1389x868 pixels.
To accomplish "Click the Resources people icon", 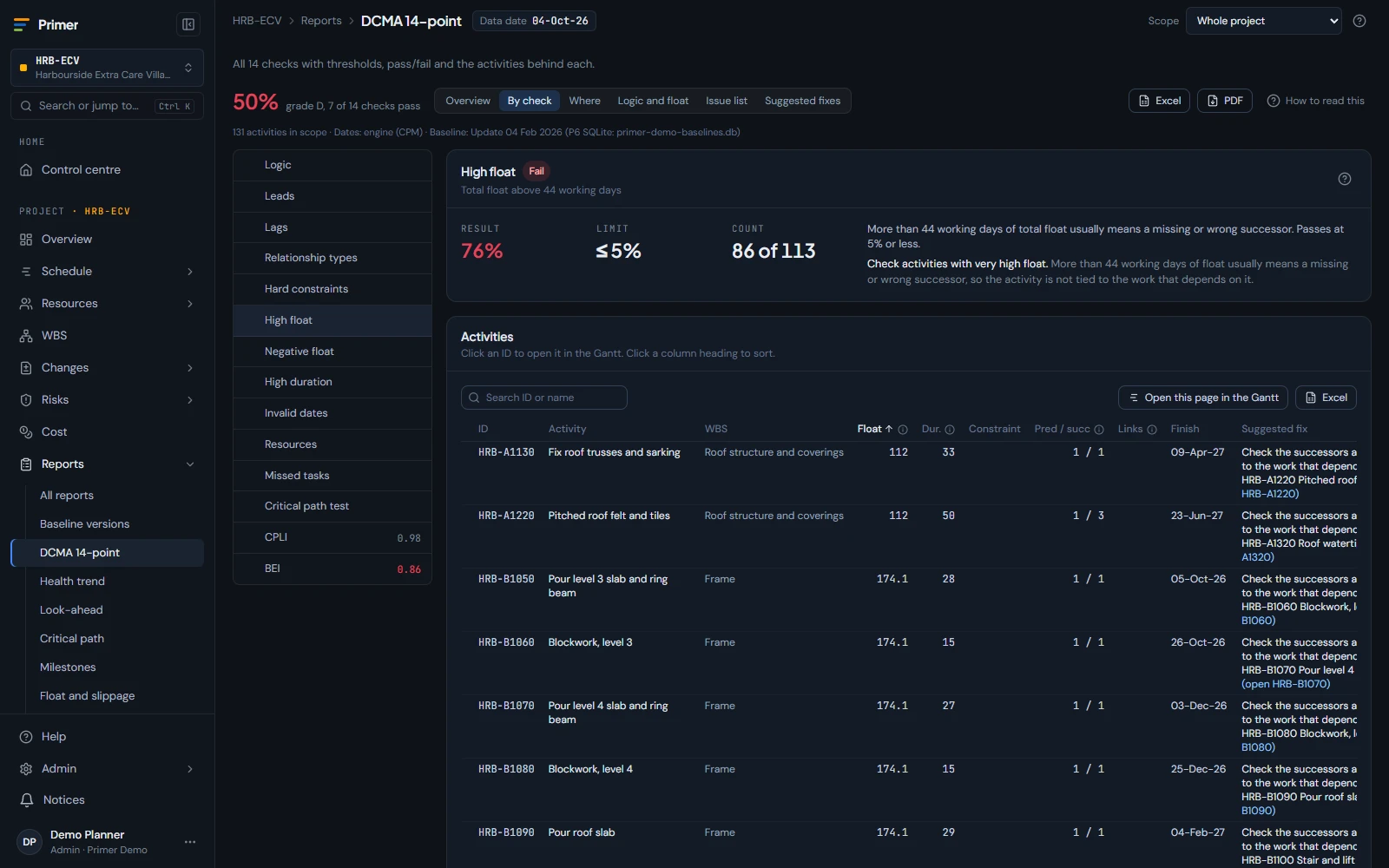I will click(26, 304).
